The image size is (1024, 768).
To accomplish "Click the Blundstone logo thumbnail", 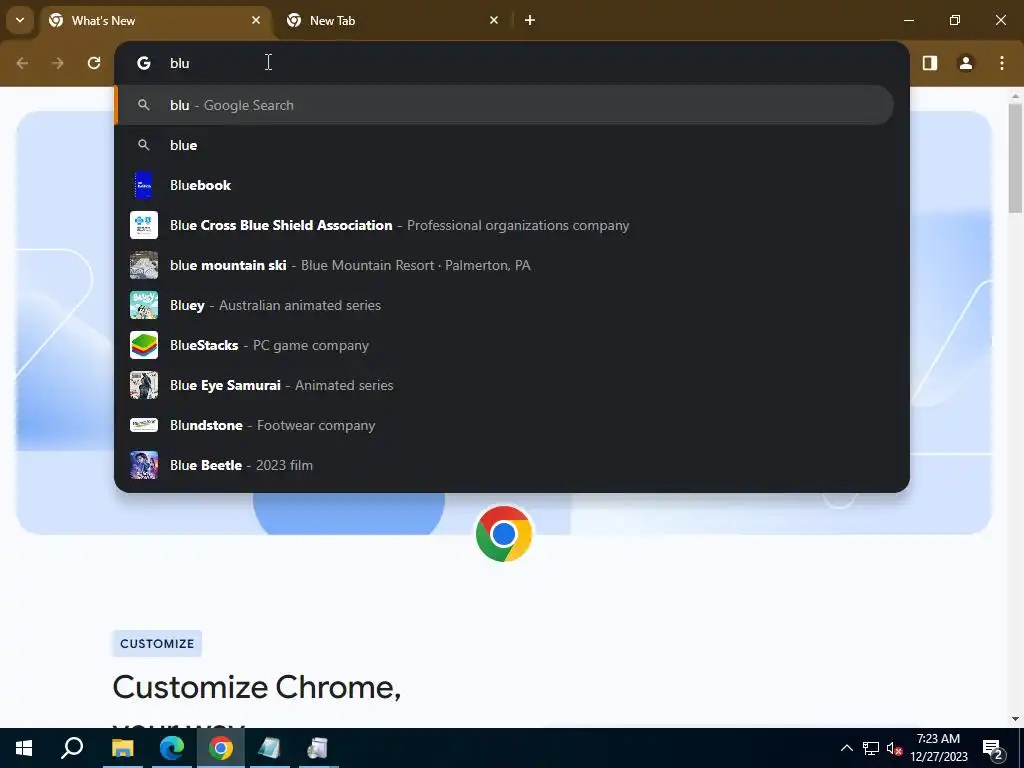I will pyautogui.click(x=144, y=425).
